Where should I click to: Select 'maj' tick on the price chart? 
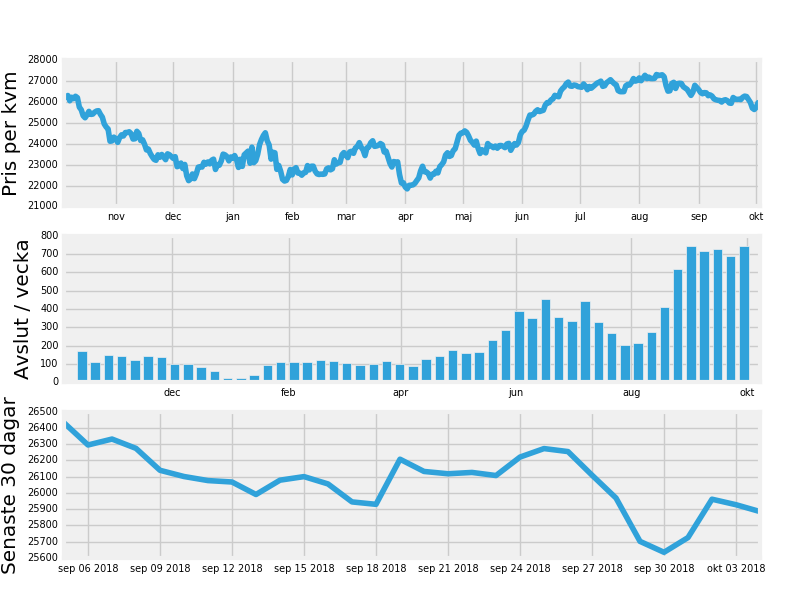[x=463, y=217]
